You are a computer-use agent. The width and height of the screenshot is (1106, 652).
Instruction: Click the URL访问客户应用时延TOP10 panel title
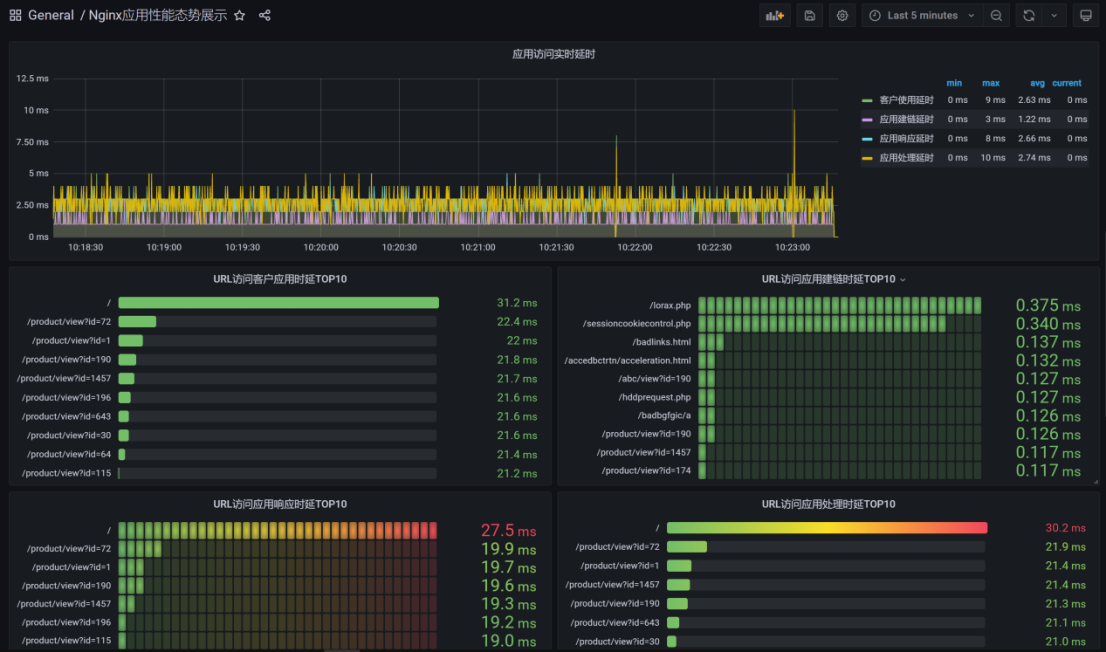point(280,279)
